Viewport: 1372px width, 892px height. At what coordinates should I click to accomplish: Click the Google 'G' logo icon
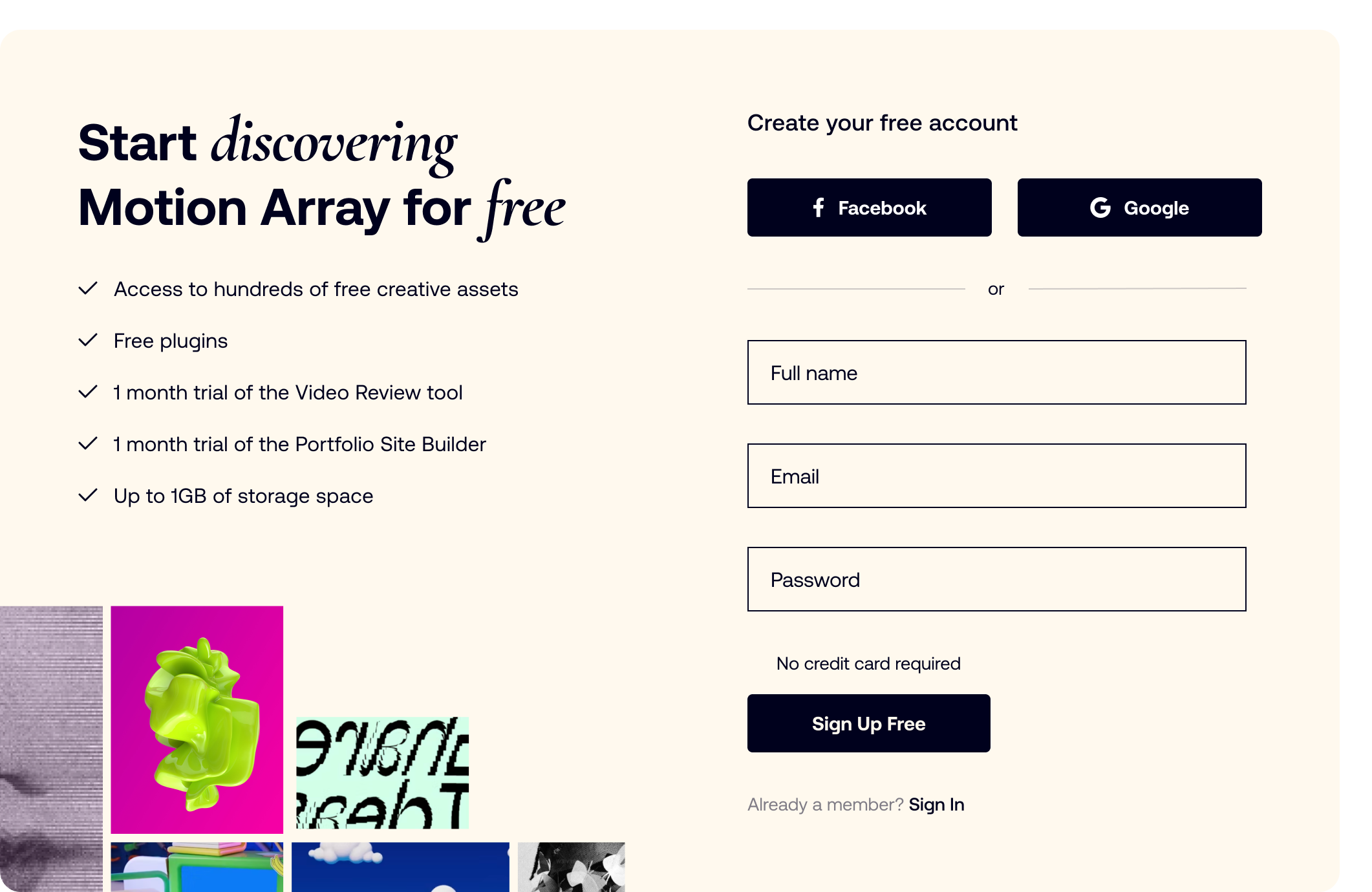click(1100, 207)
